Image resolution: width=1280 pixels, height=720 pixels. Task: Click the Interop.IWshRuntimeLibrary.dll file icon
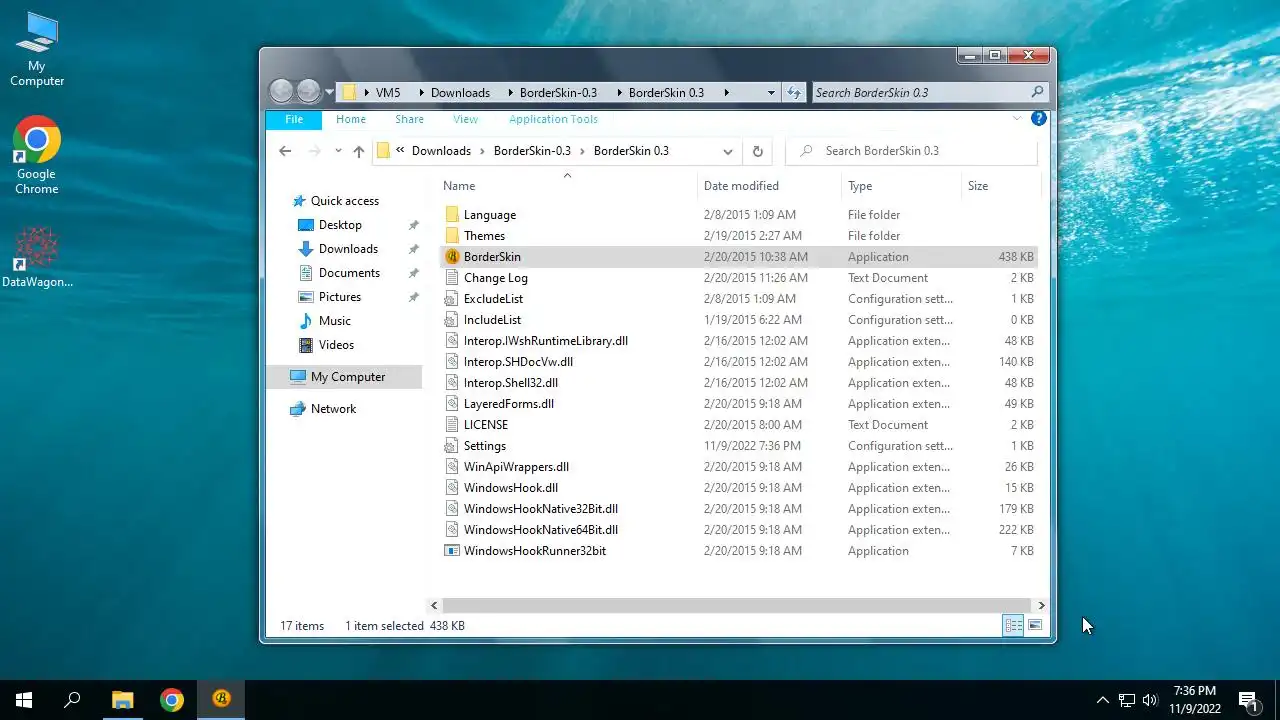tap(452, 341)
